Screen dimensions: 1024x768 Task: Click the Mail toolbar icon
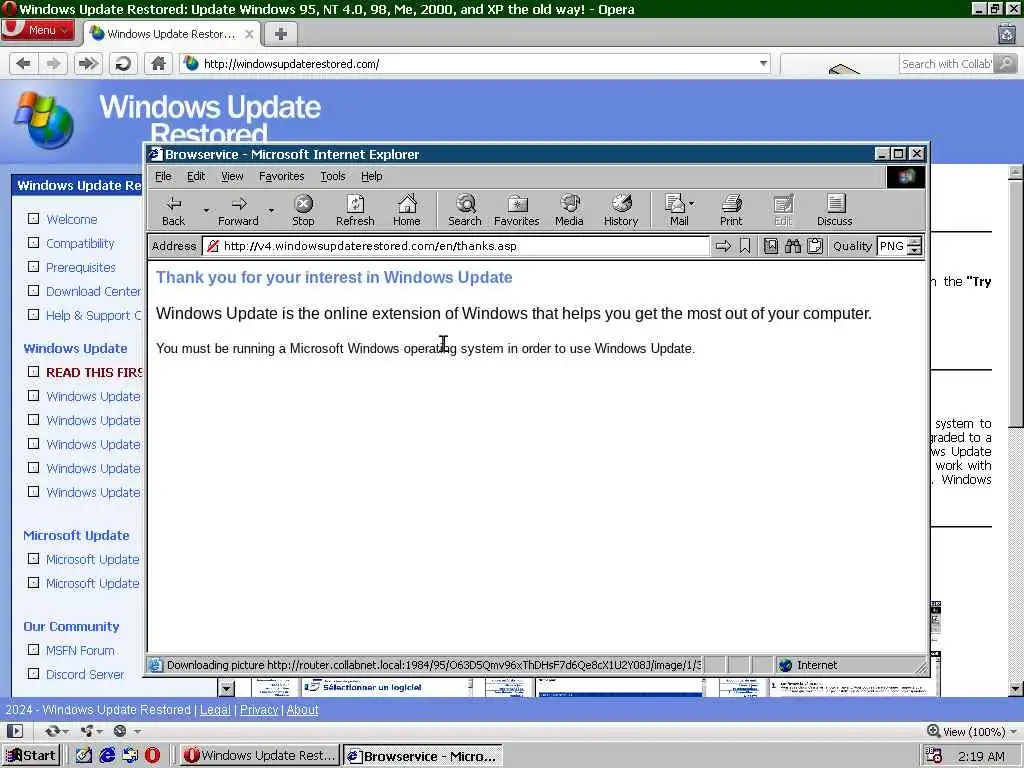pyautogui.click(x=675, y=210)
